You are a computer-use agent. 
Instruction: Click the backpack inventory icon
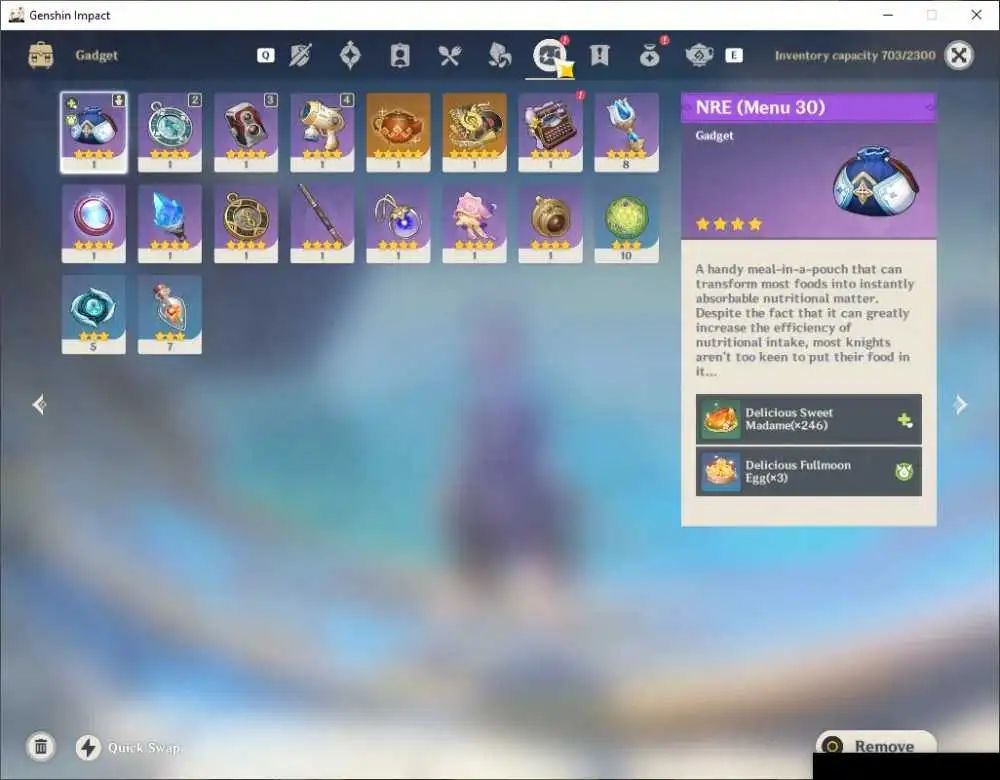point(41,55)
